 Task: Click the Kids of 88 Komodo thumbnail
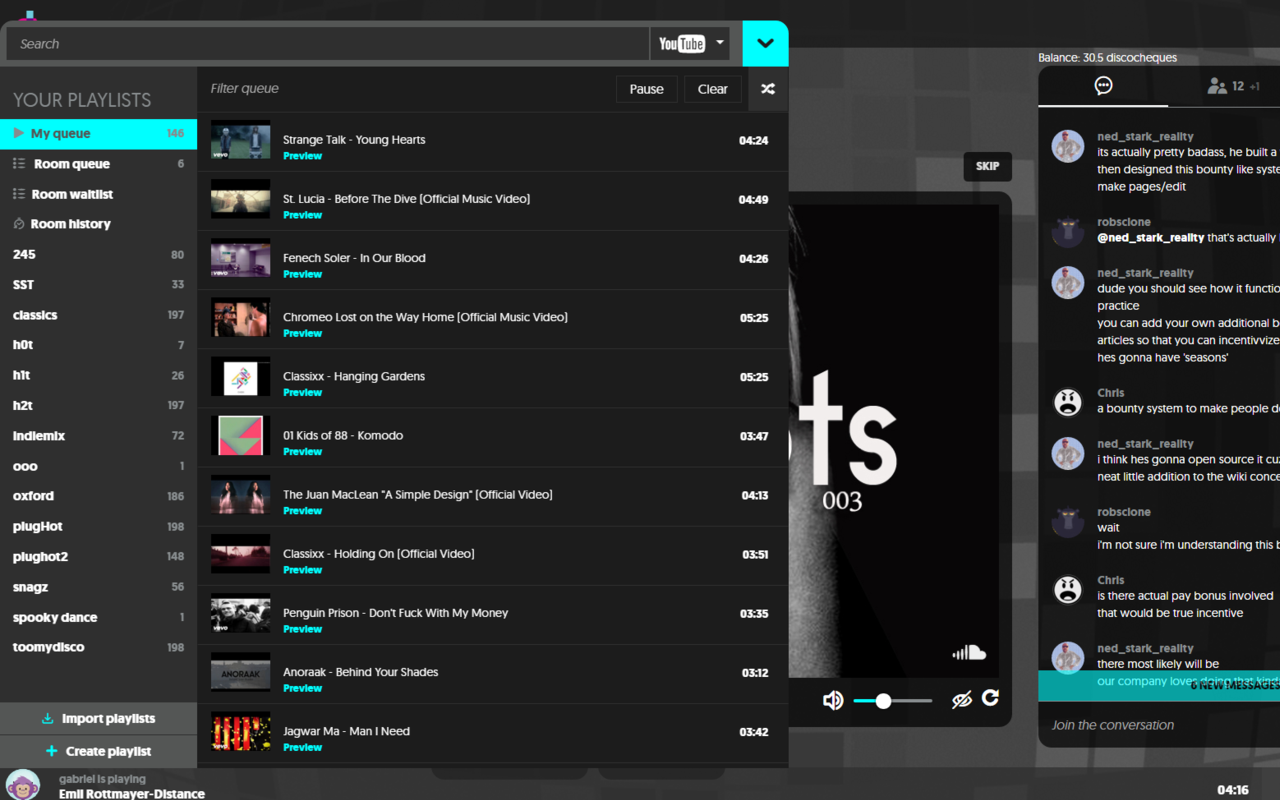click(x=241, y=436)
